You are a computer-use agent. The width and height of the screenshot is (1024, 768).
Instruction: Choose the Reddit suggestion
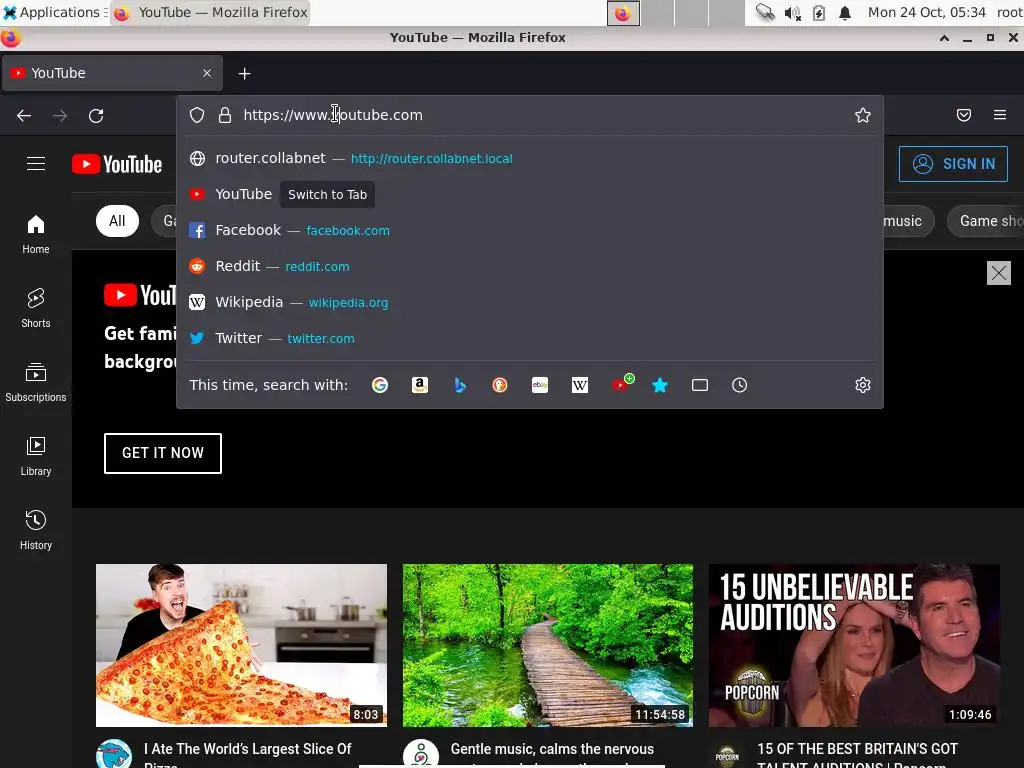530,266
